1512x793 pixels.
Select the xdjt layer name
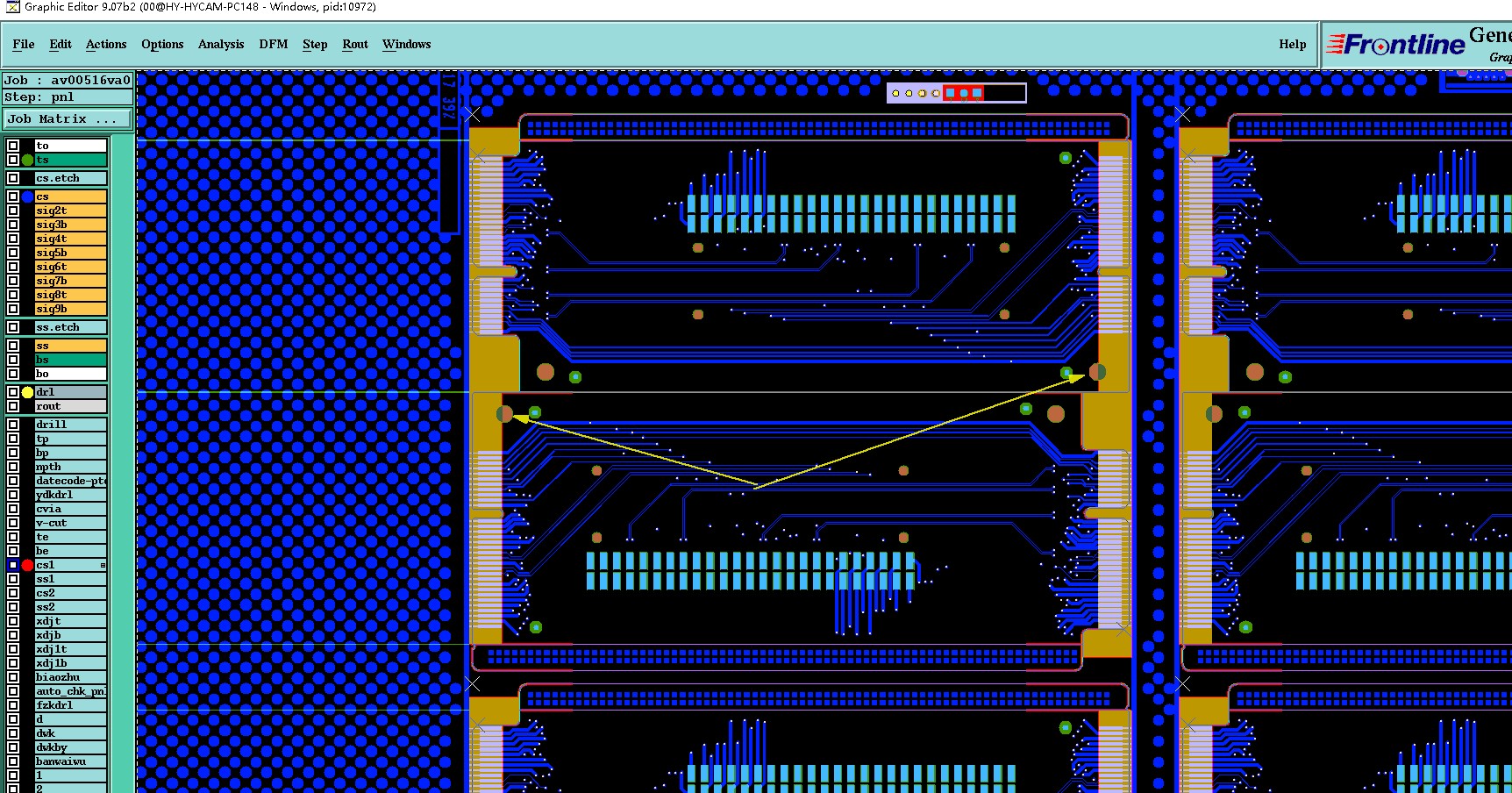pyautogui.click(x=70, y=621)
